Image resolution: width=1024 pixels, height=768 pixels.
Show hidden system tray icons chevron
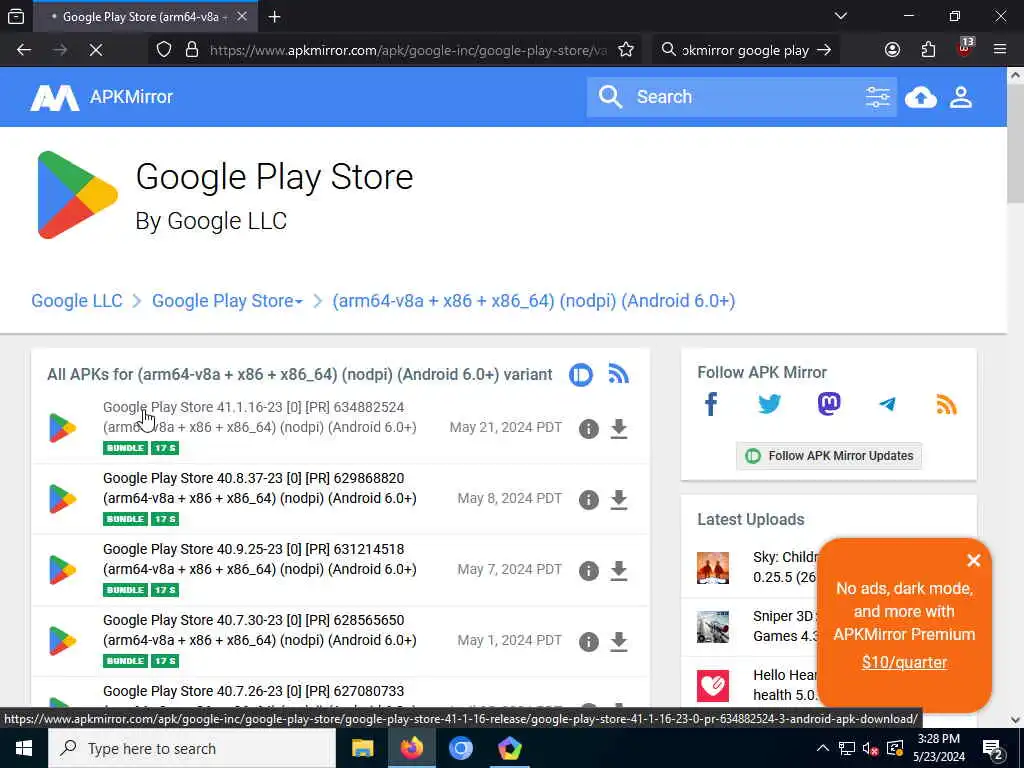(822, 748)
